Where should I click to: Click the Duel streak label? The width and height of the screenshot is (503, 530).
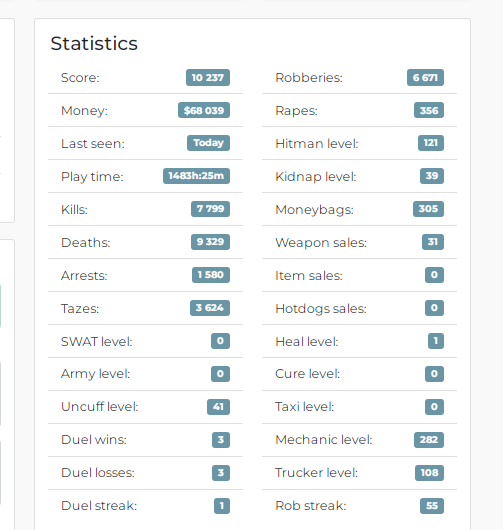(x=99, y=506)
